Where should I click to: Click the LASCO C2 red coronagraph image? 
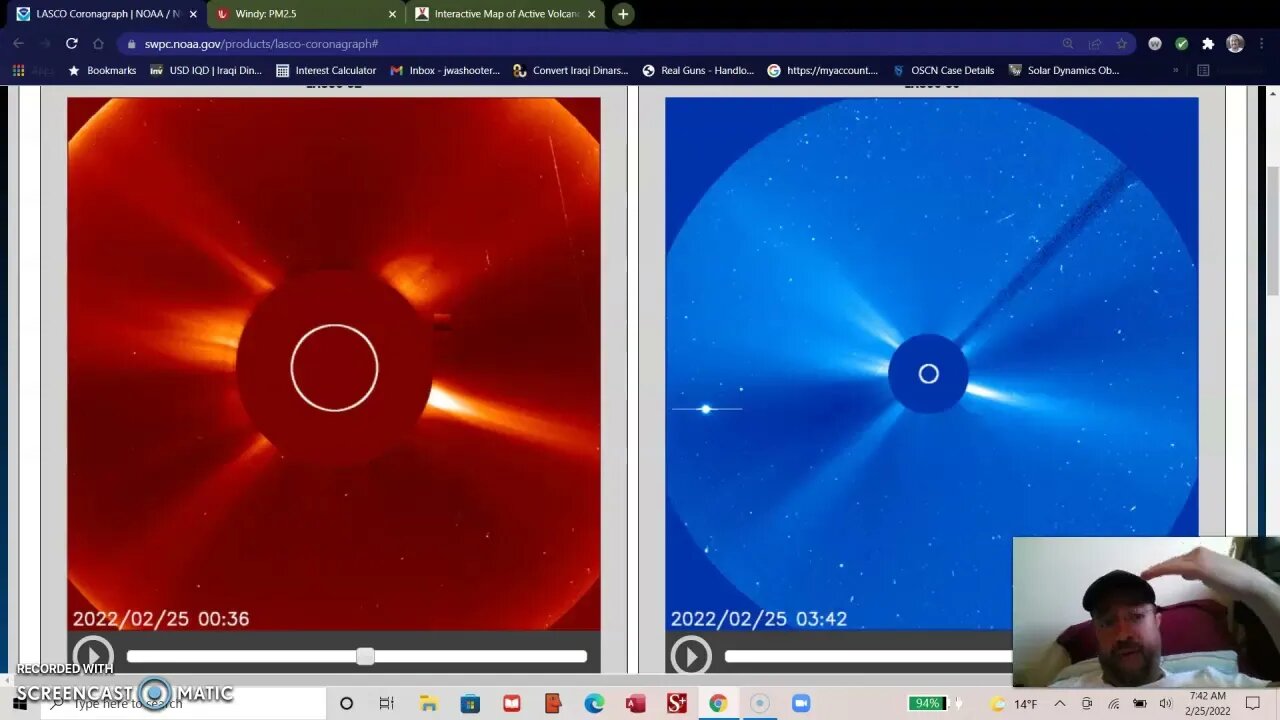(x=334, y=364)
